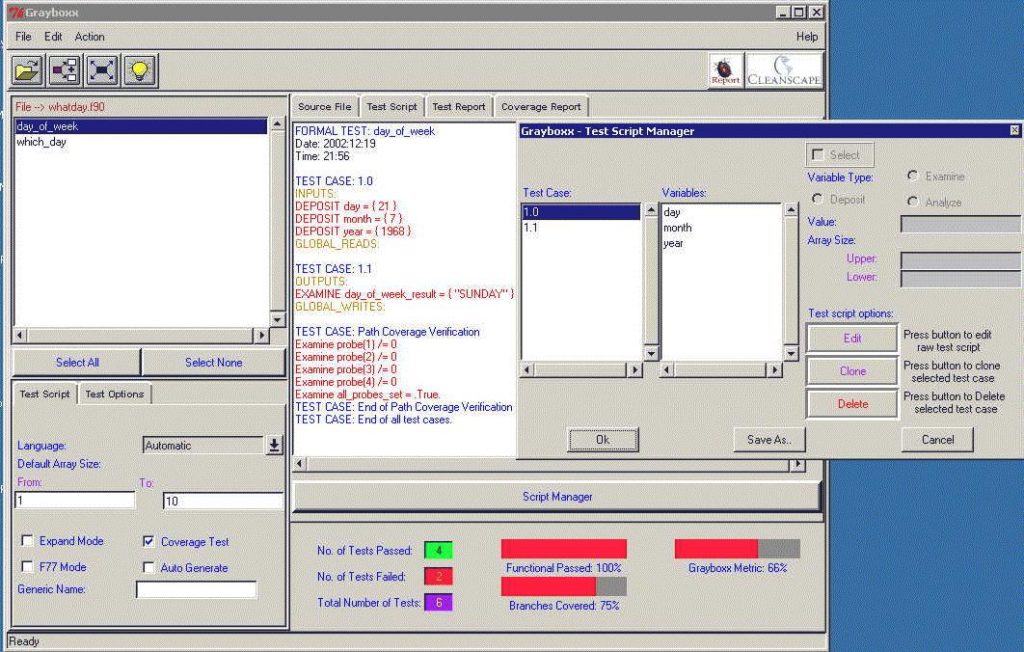
Task: Select test case 1.1 in list
Action: [x=581, y=227]
